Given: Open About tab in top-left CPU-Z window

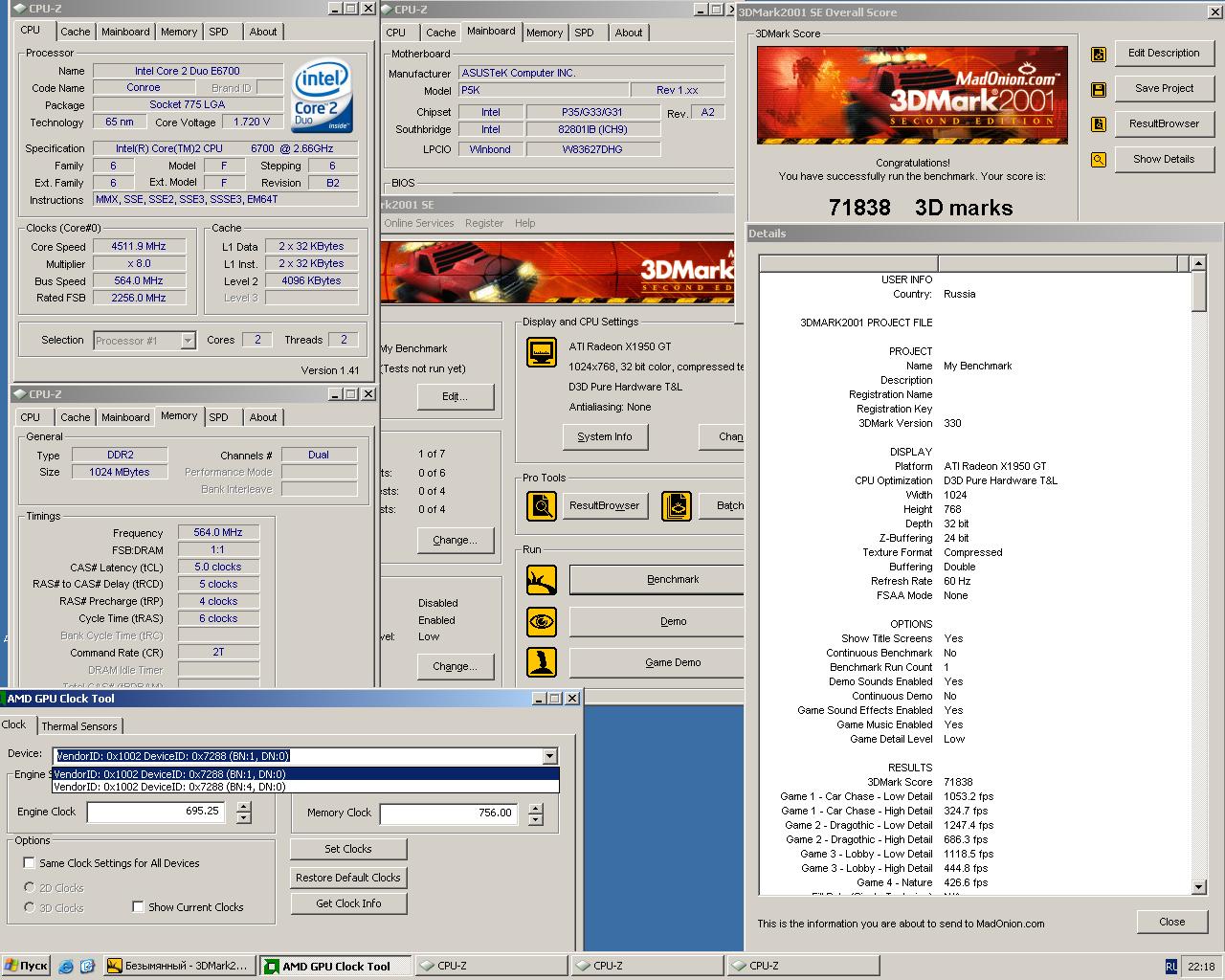Looking at the screenshot, I should pos(263,32).
